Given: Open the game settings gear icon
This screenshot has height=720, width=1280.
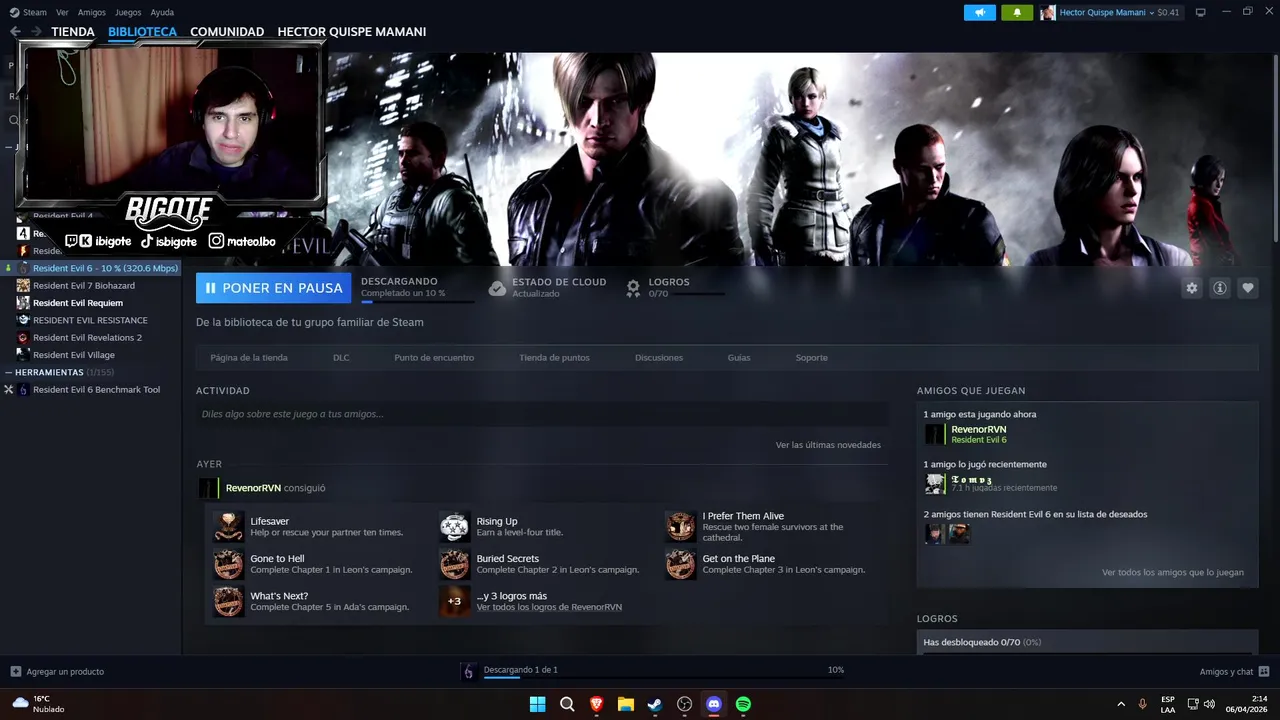Looking at the screenshot, I should click(x=1191, y=288).
